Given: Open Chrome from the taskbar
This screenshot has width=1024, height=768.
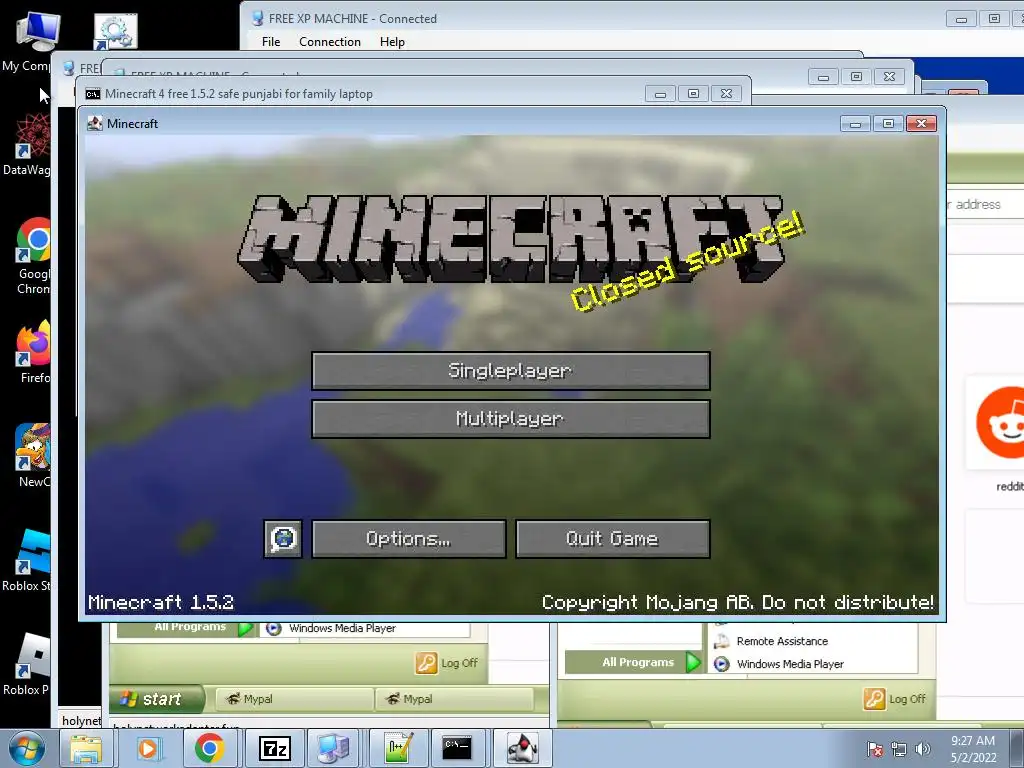Looking at the screenshot, I should 209,748.
